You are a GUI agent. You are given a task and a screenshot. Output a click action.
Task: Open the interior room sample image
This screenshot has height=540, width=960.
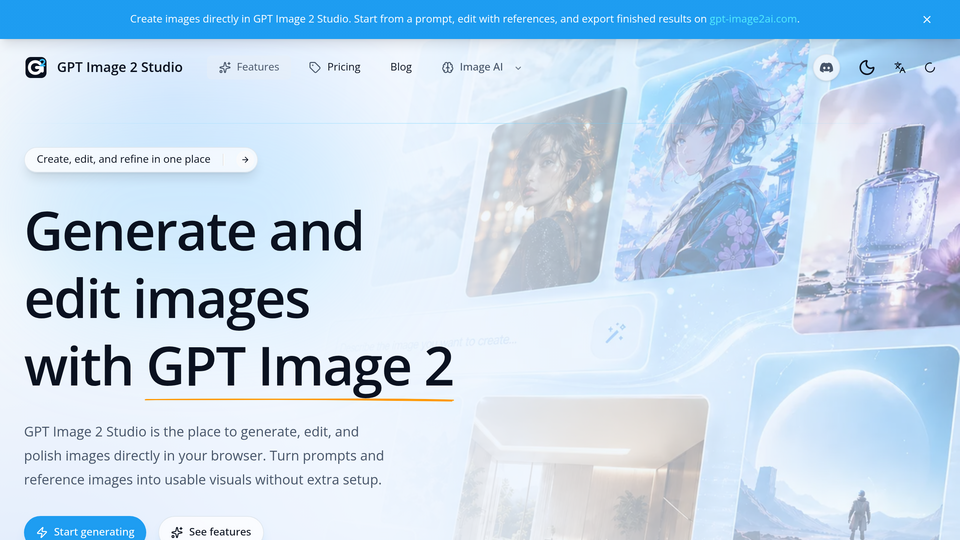[582, 469]
